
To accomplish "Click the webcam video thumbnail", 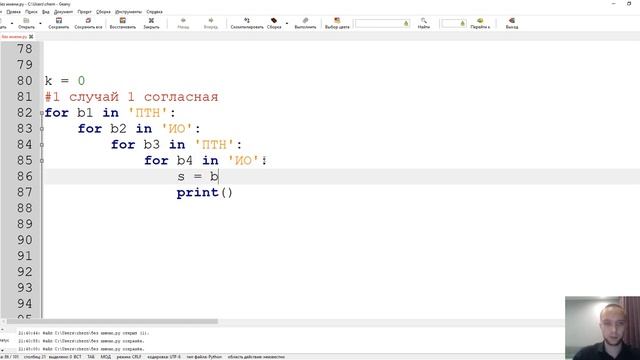I will pos(602,328).
